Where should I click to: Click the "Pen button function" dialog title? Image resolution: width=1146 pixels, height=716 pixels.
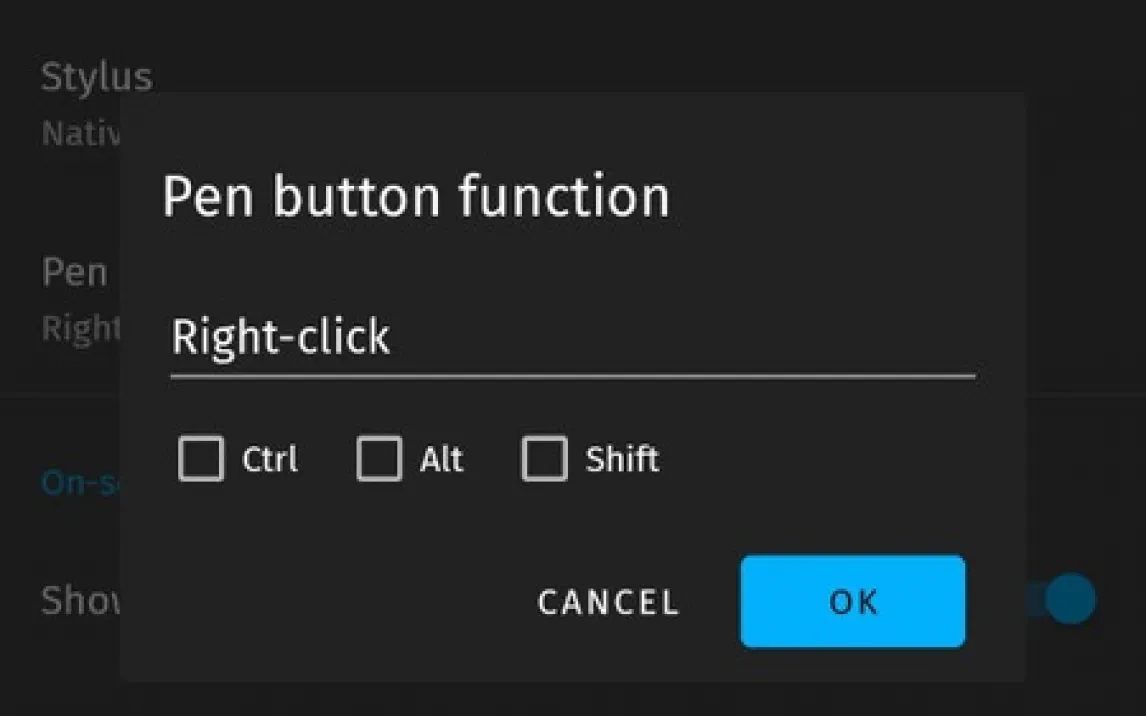click(x=415, y=196)
